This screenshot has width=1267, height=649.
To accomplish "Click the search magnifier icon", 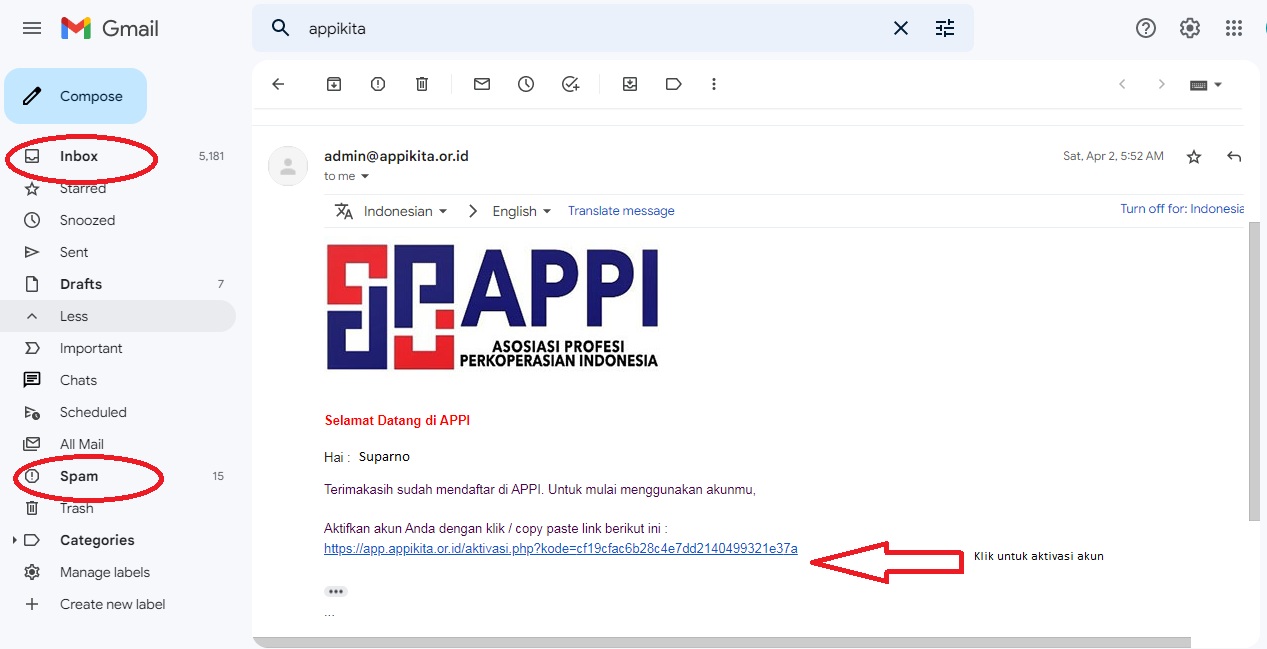I will click(281, 28).
